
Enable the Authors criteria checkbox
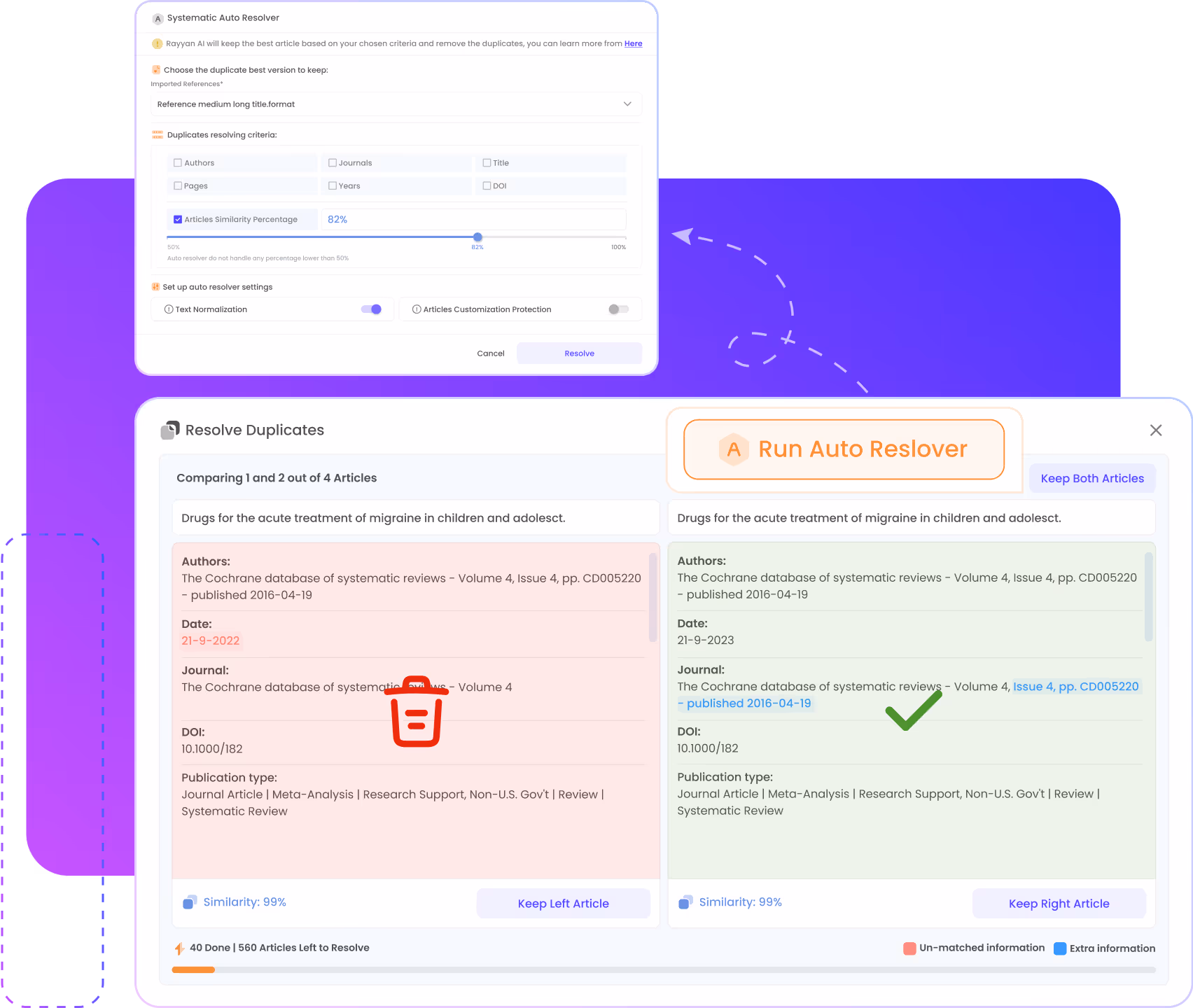178,163
